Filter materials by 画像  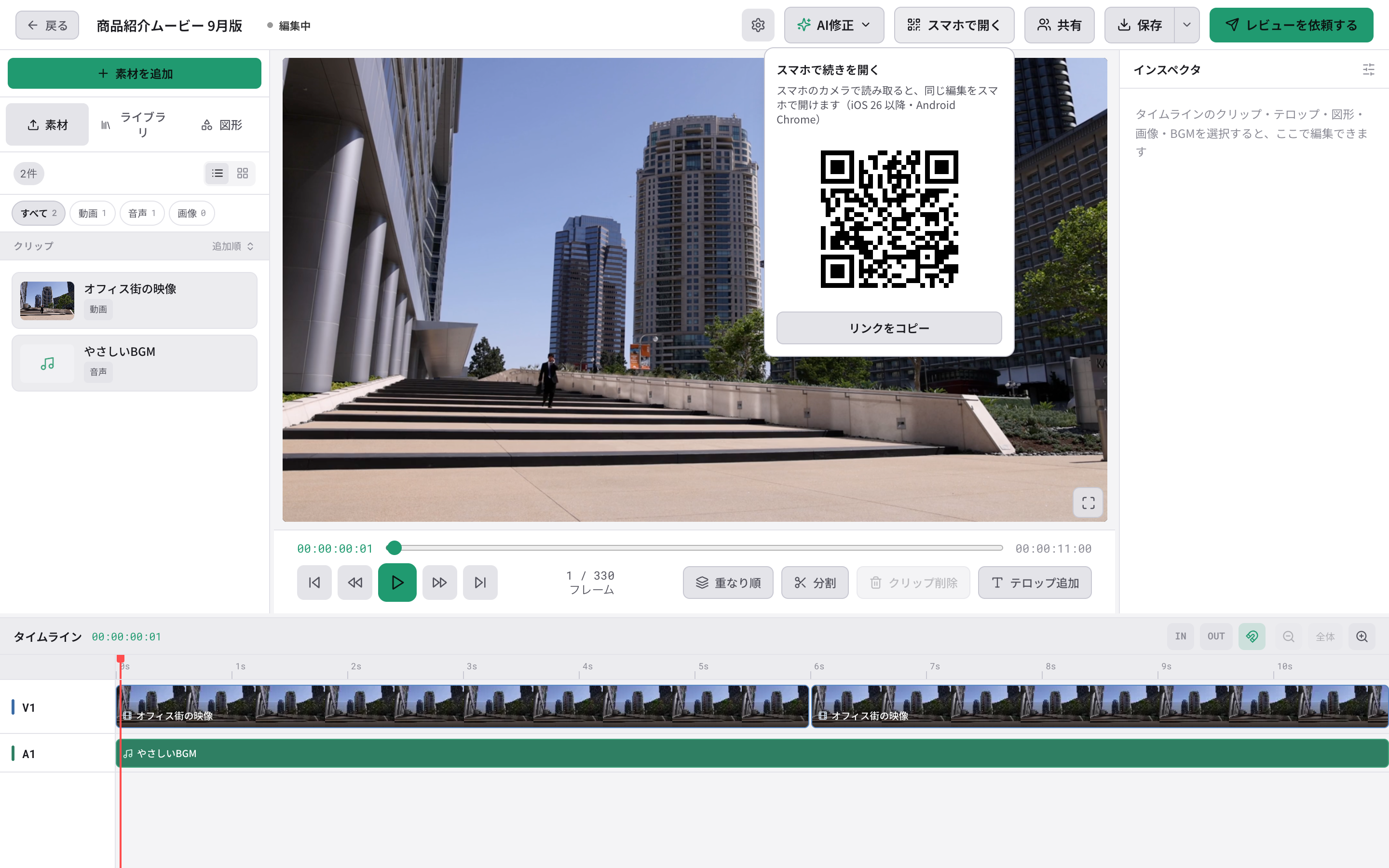pos(191,213)
